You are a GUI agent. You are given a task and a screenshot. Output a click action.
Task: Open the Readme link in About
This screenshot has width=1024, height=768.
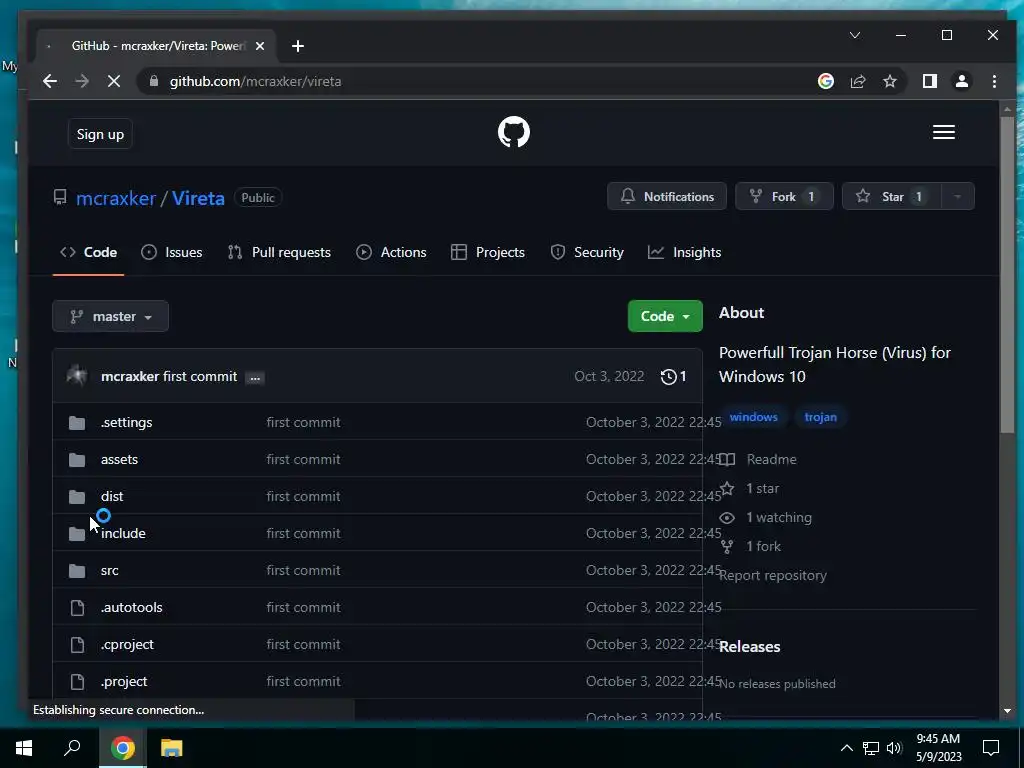coord(758,459)
